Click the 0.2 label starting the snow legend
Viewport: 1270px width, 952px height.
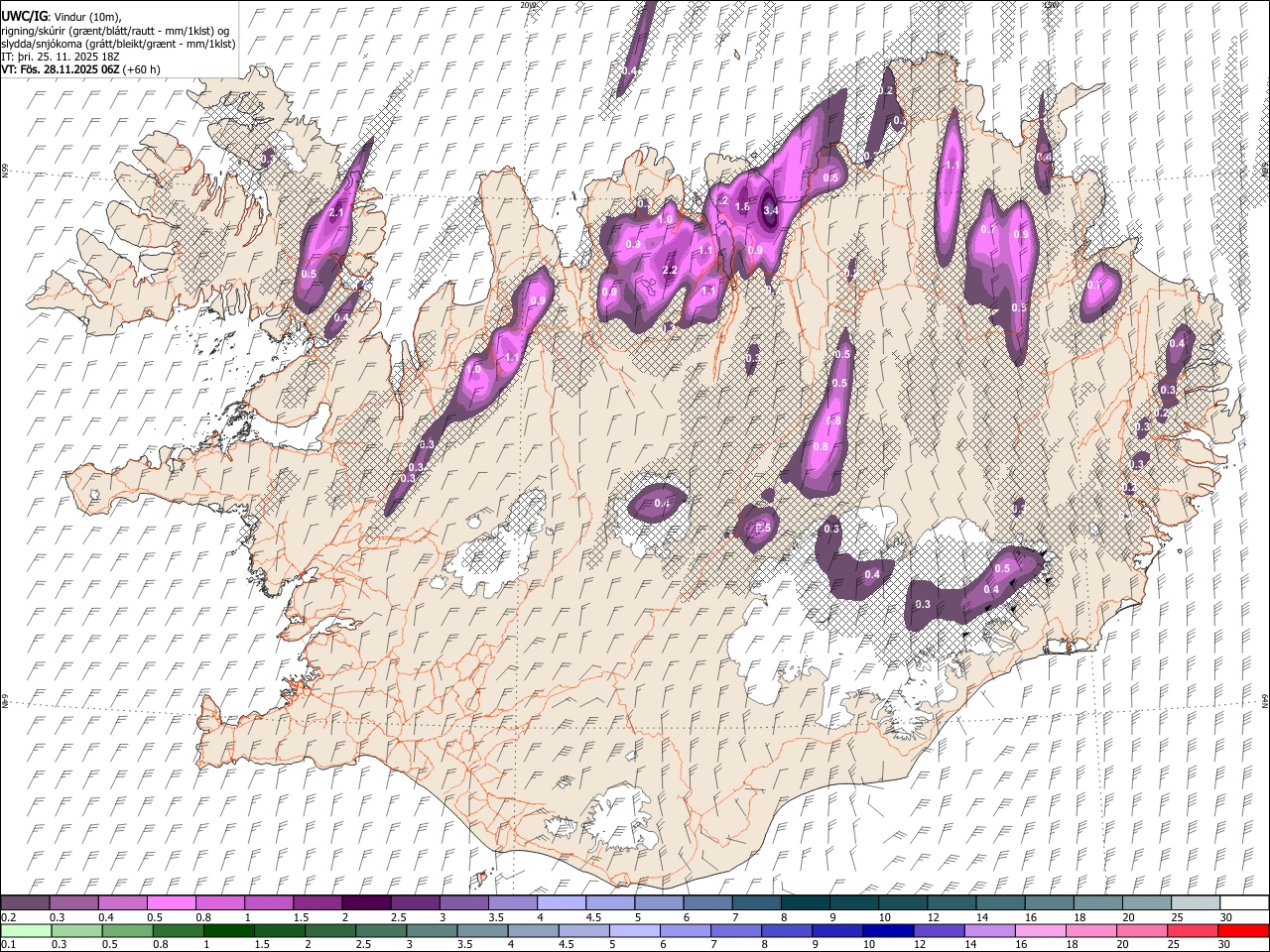coord(8,917)
